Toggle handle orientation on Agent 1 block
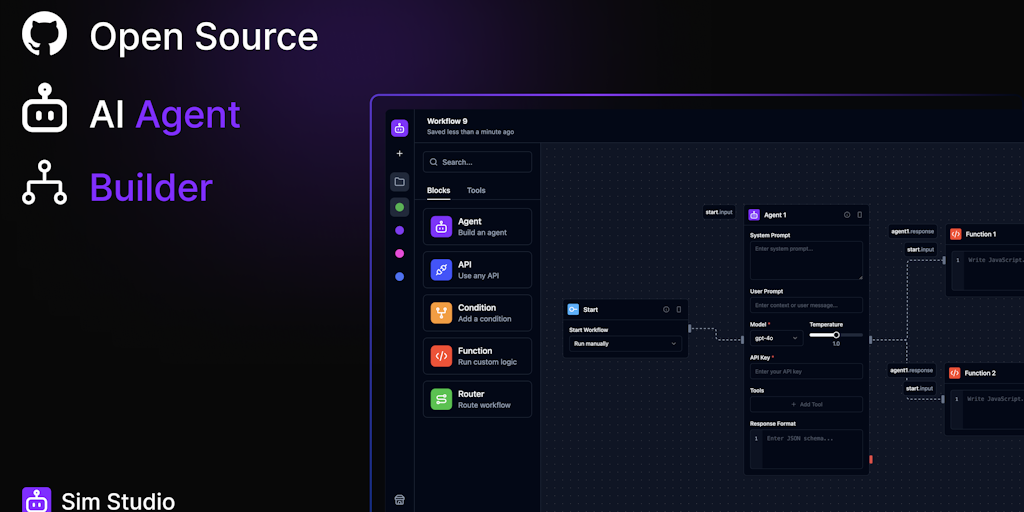 click(859, 215)
